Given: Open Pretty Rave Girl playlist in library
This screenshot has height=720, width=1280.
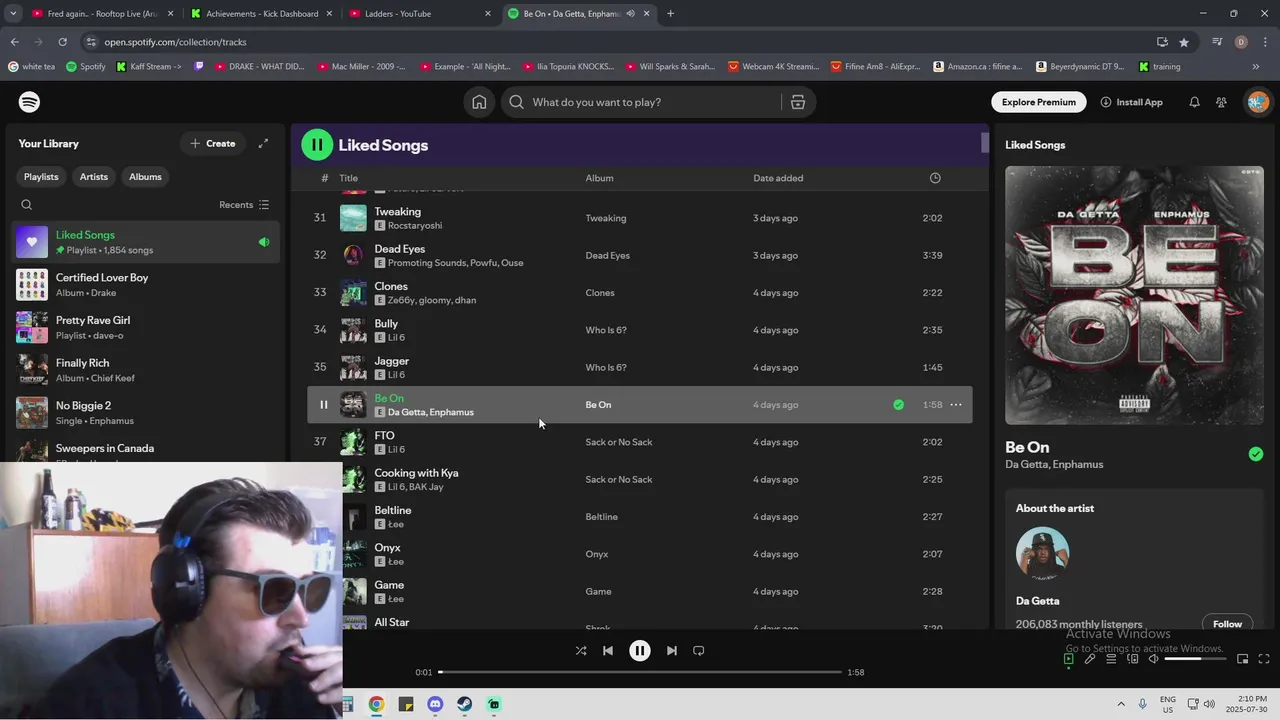Looking at the screenshot, I should coord(145,328).
